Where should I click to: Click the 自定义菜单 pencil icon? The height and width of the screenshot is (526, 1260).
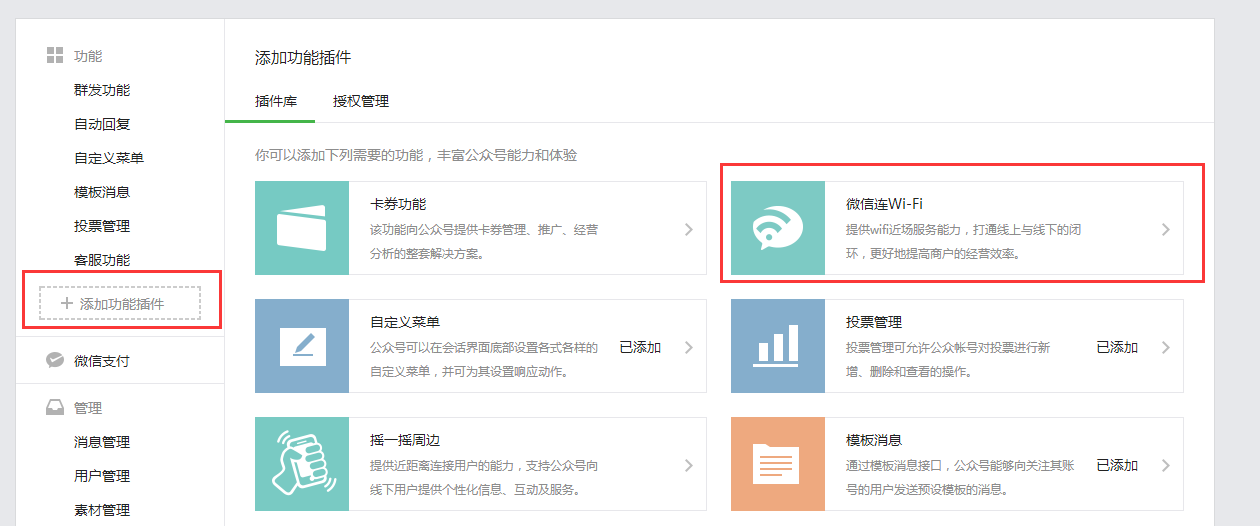(x=302, y=346)
